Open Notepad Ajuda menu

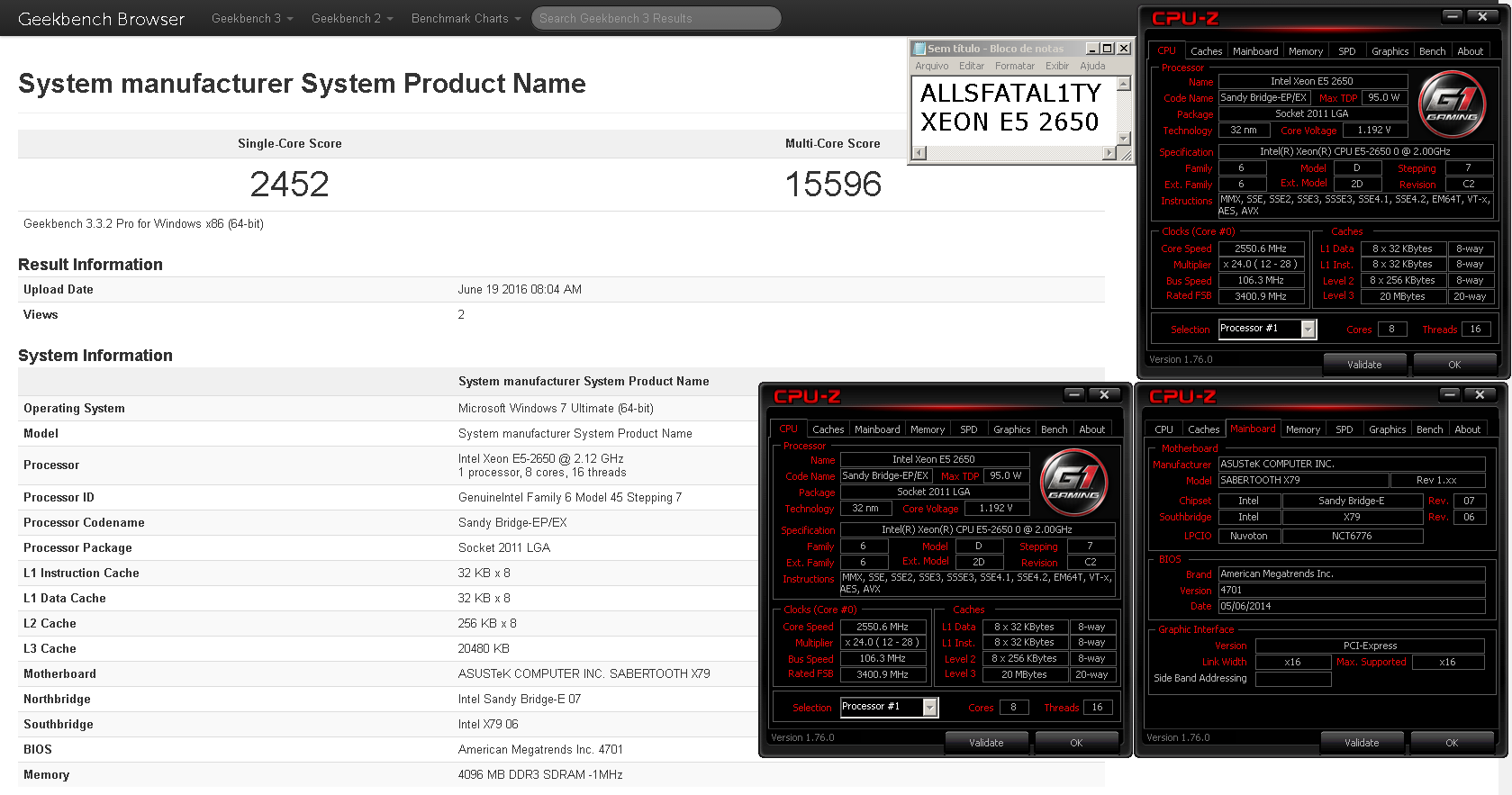point(1092,66)
